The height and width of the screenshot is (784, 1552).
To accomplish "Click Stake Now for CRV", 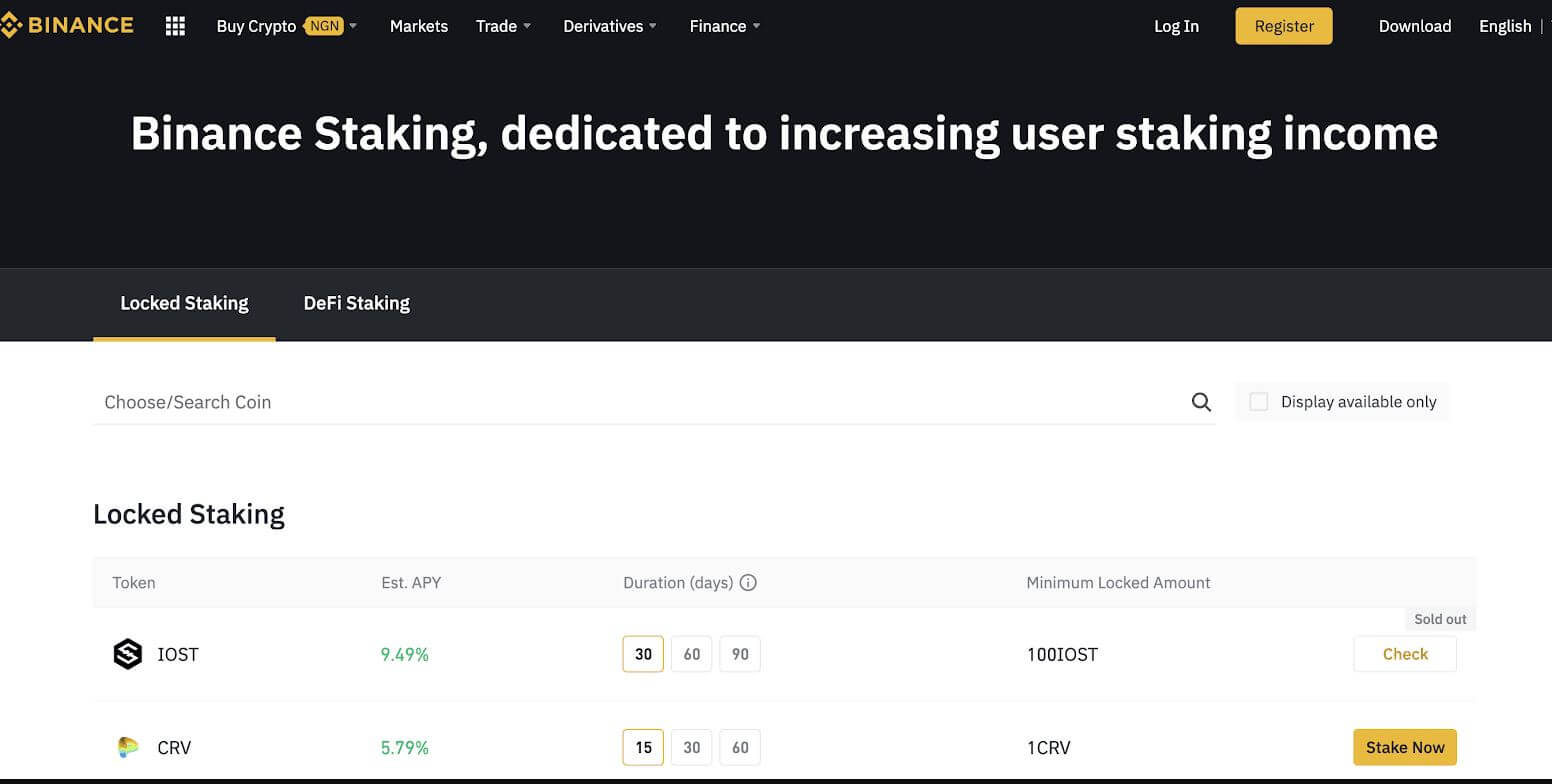I will [1405, 747].
